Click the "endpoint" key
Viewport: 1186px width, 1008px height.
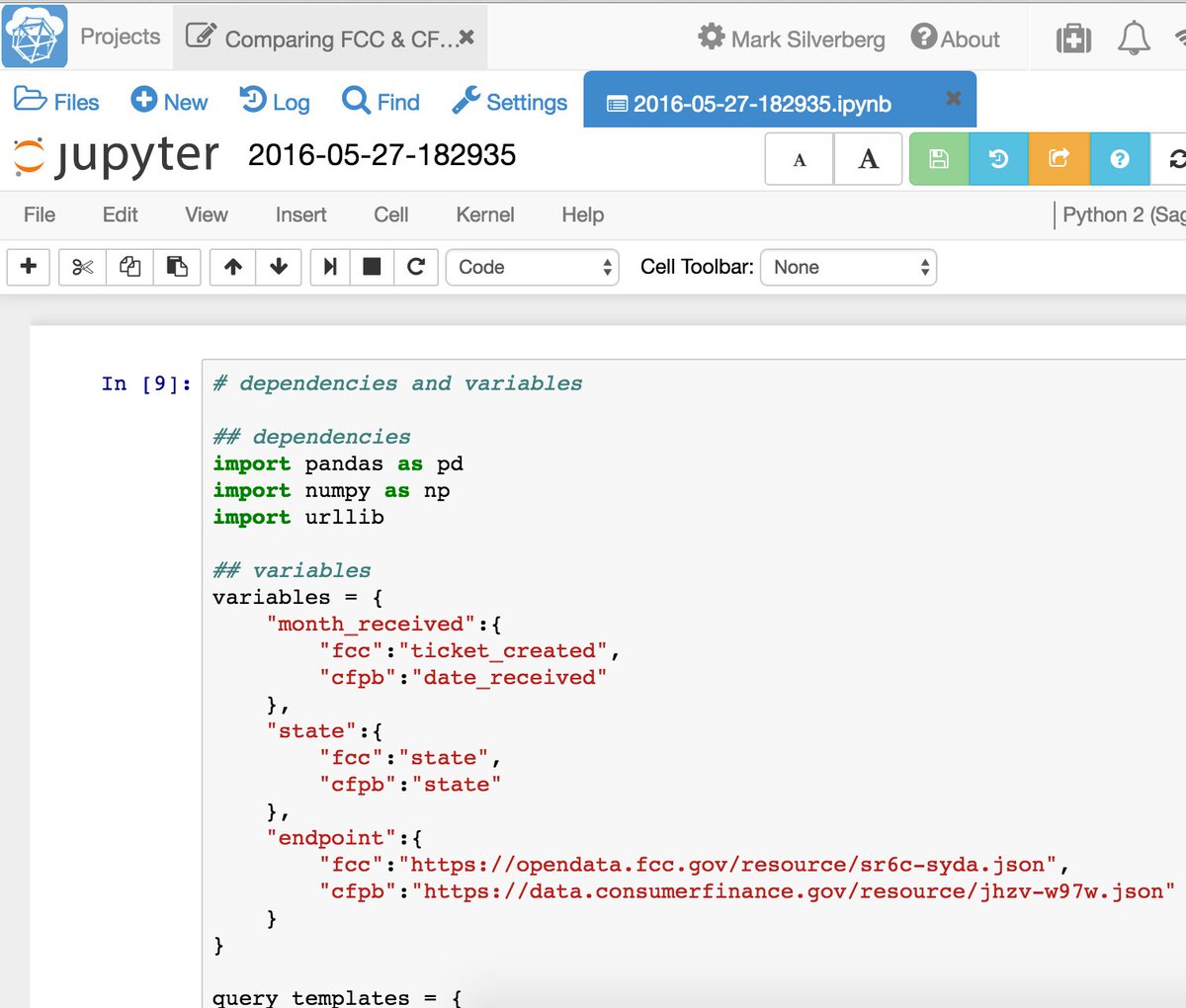(331, 837)
